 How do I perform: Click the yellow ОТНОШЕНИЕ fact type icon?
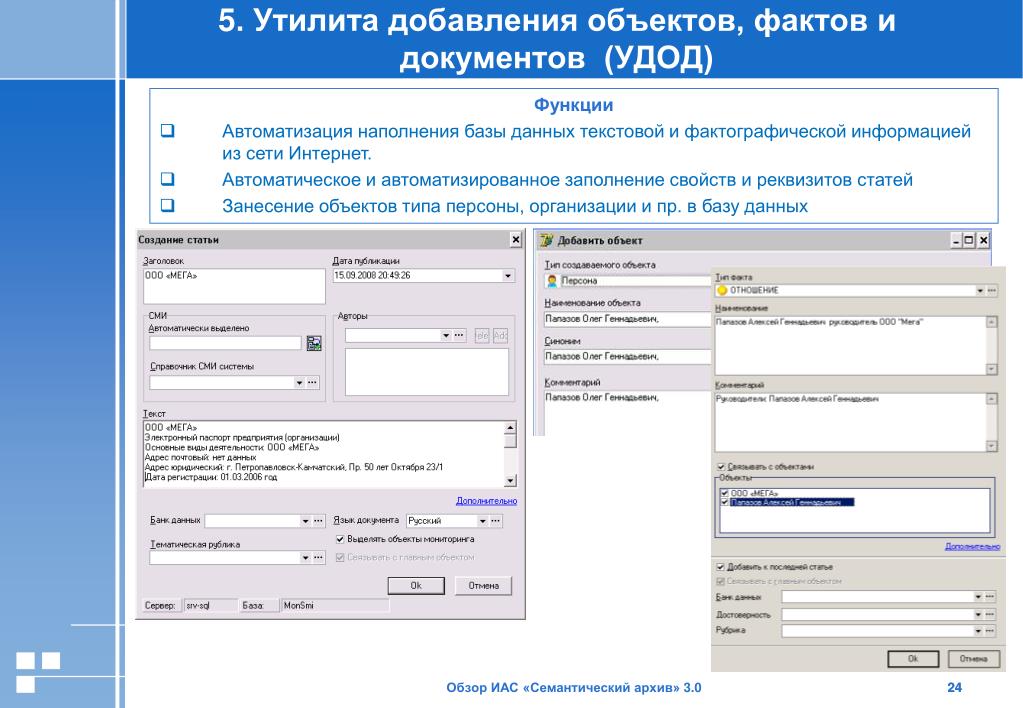(722, 290)
